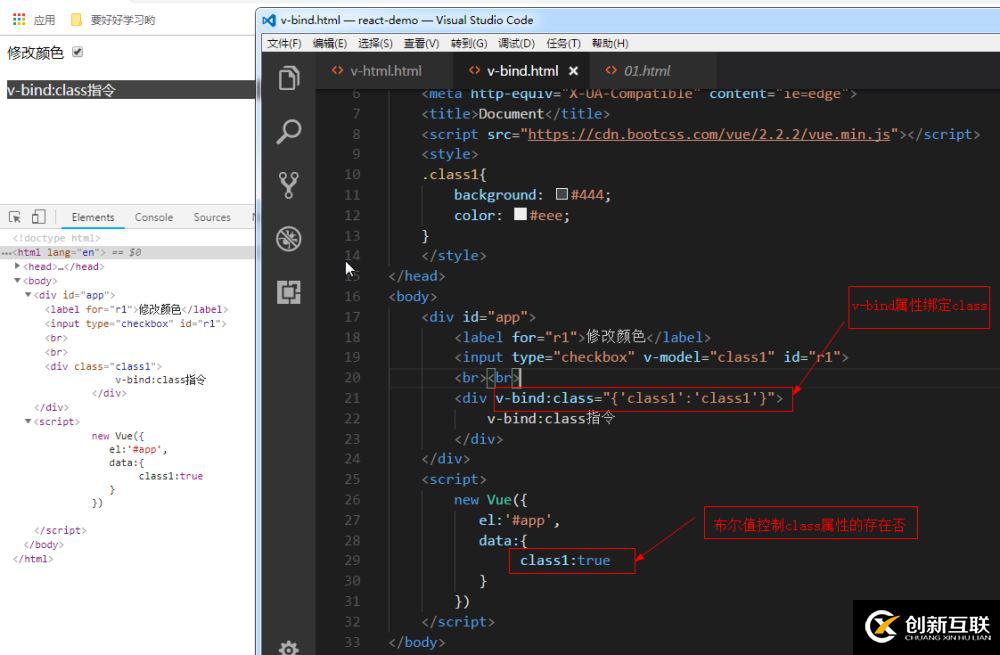The width and height of the screenshot is (1000, 655).
Task: Open the Debug view in activity bar
Action: (x=289, y=239)
